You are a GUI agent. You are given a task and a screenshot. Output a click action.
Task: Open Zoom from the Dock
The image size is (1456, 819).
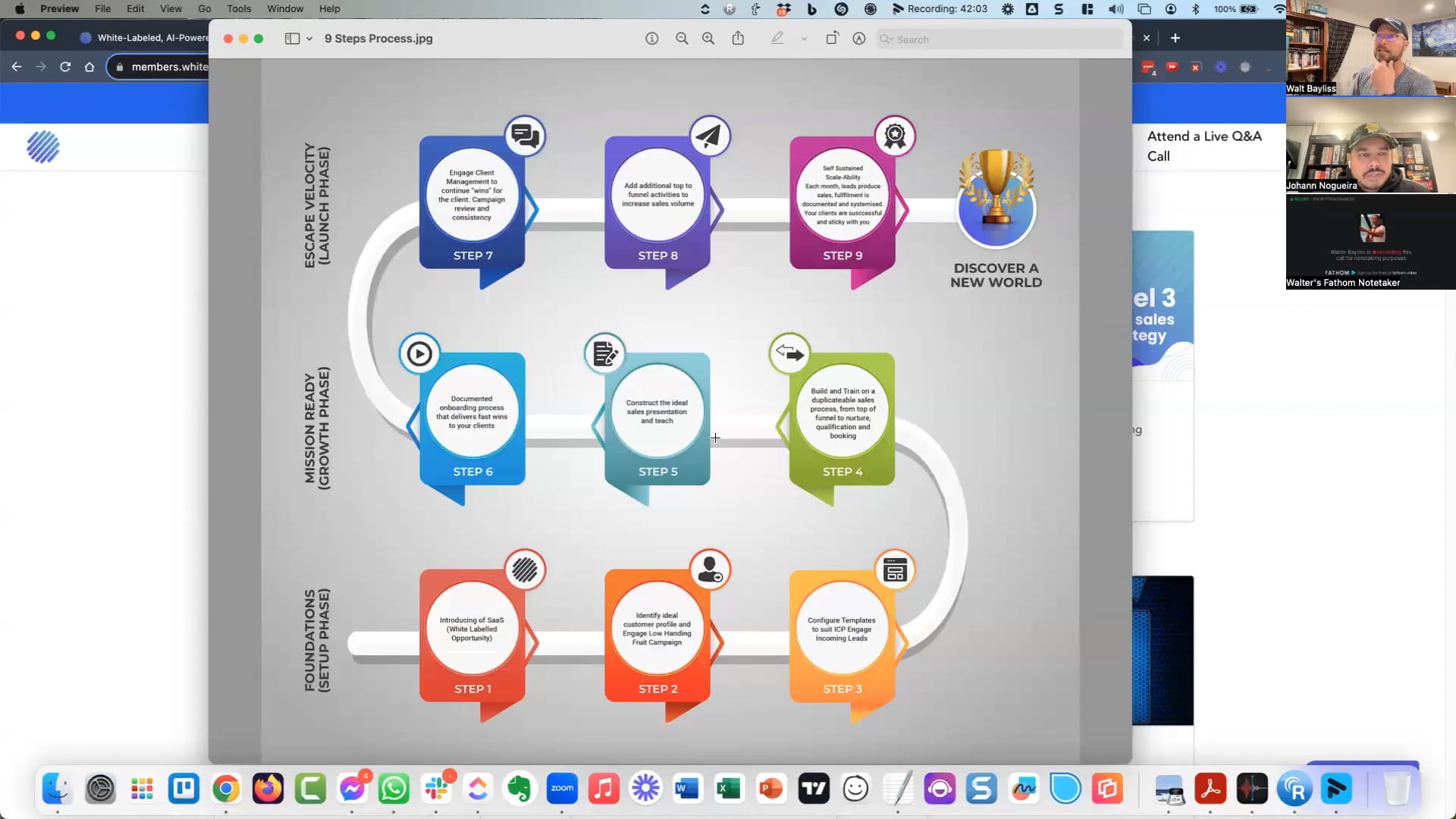coord(562,789)
